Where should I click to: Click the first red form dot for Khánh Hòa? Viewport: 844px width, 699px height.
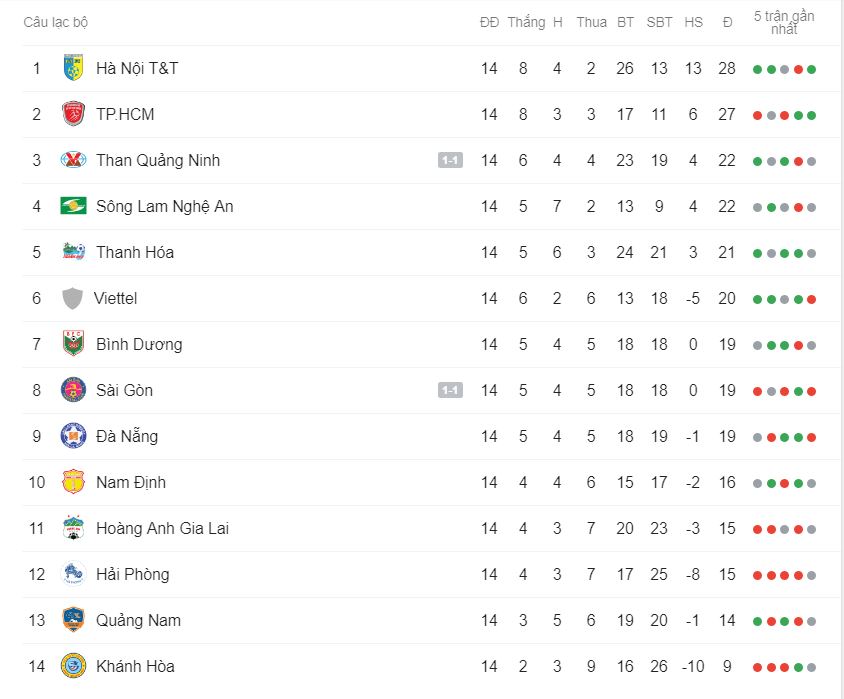[x=757, y=668]
